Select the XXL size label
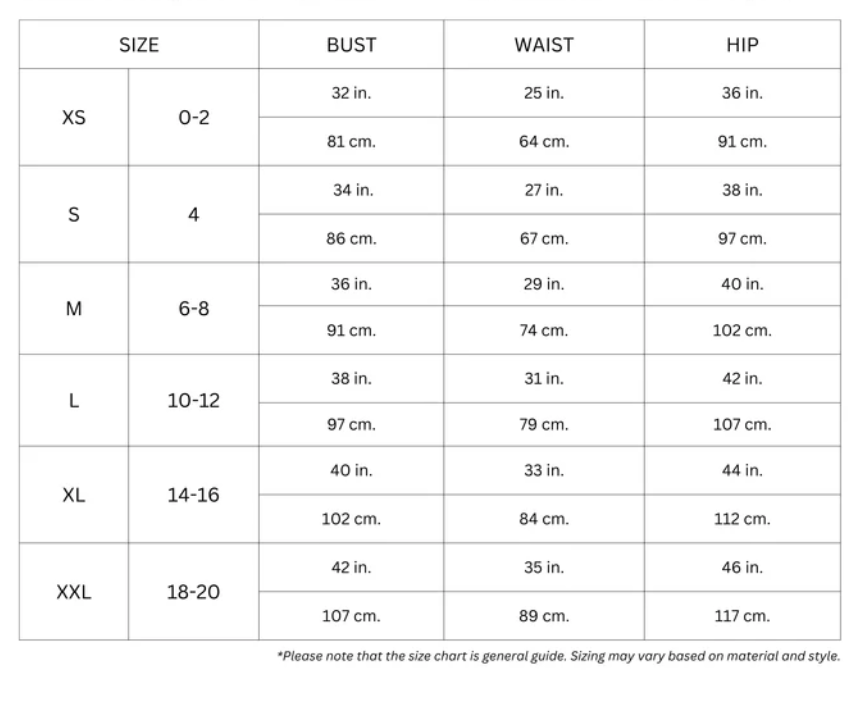Viewport: 864px width, 702px height. (74, 592)
